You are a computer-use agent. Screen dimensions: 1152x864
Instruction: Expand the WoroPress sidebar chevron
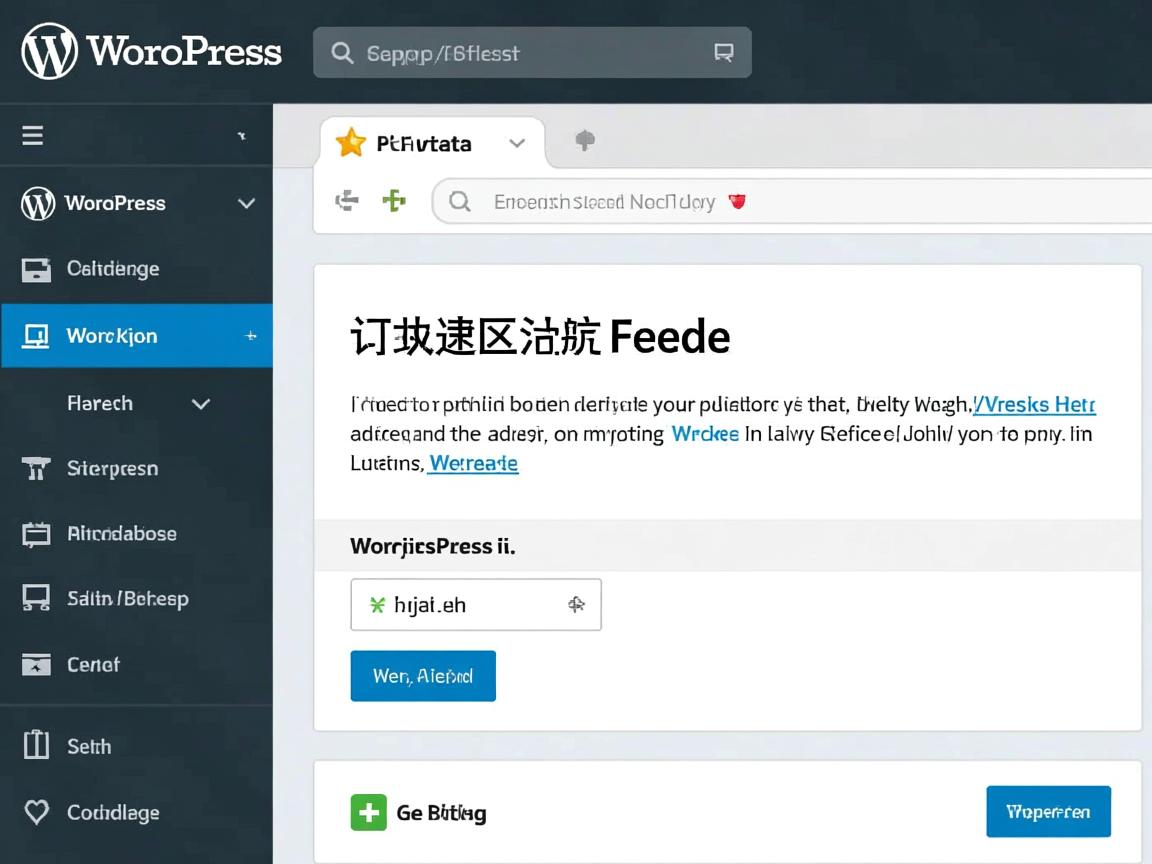coord(246,203)
